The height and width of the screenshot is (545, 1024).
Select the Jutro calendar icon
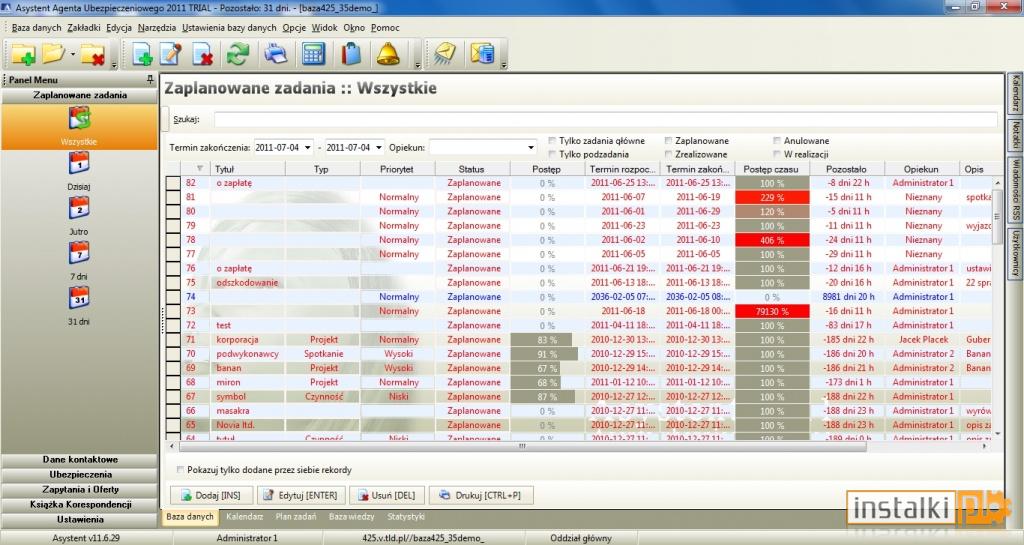[x=79, y=208]
